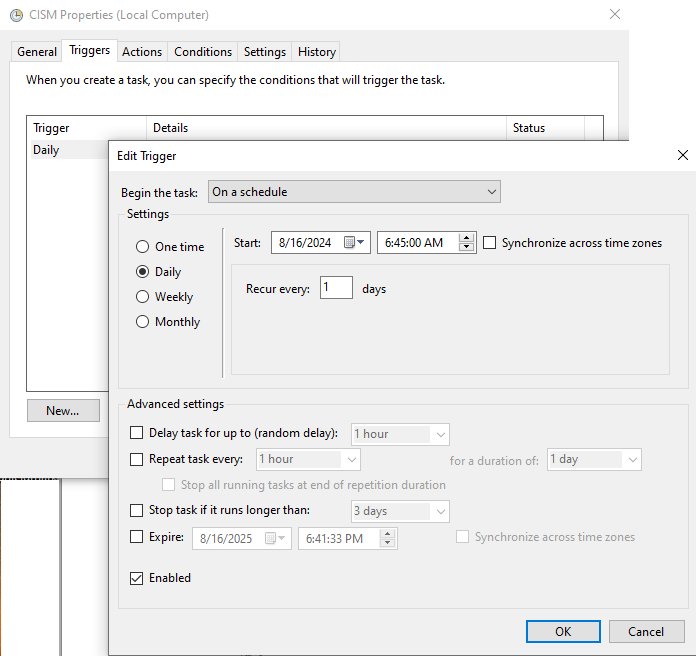Click the OK button
Screen dimensions: 696x656
tap(563, 631)
